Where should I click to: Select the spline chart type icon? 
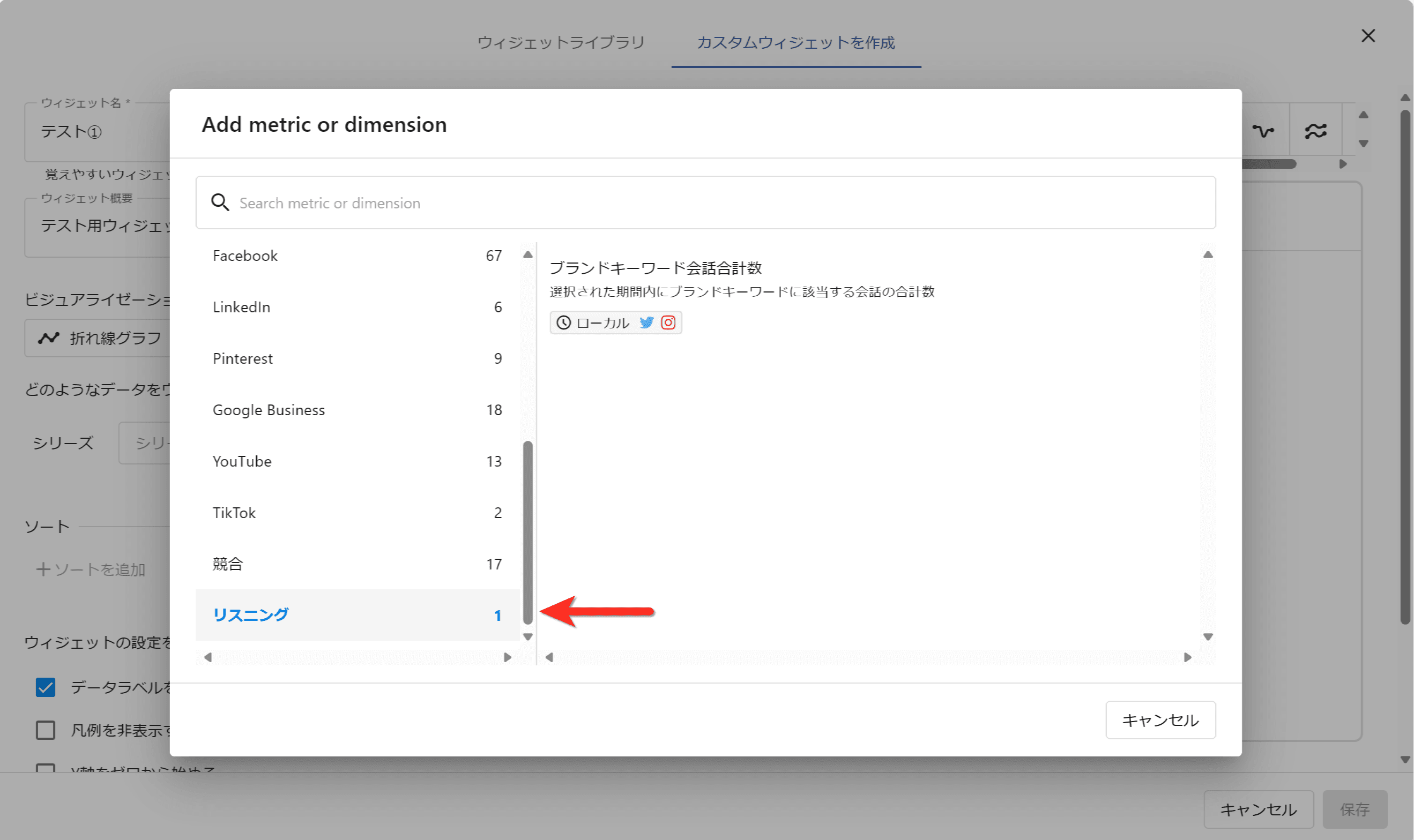1263,131
